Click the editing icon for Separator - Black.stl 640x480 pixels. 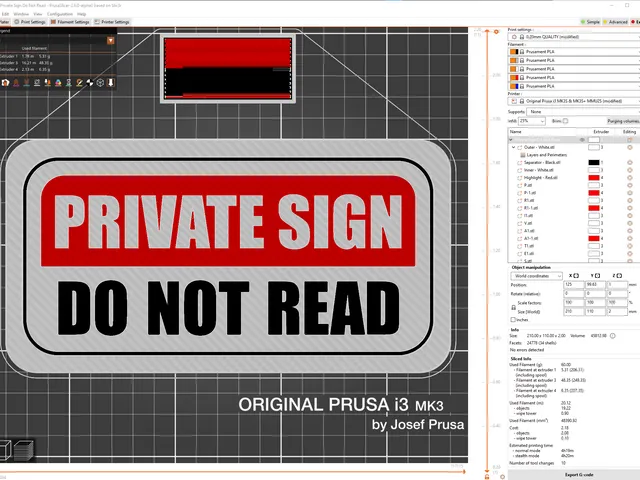click(630, 162)
